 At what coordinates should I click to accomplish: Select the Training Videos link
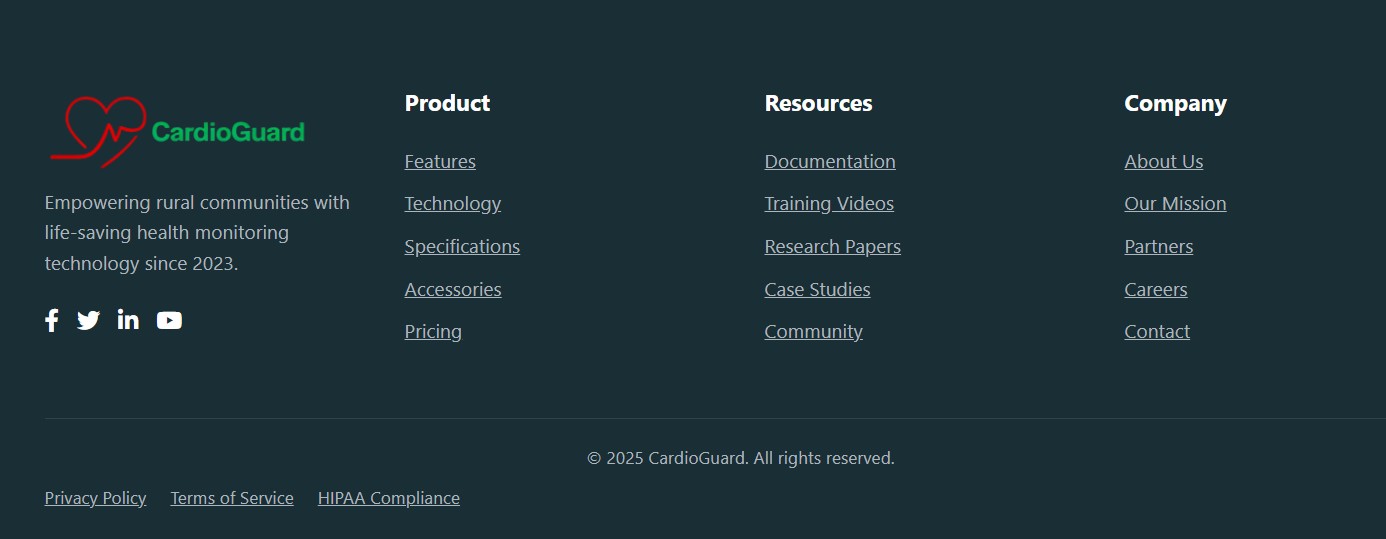[x=829, y=204]
